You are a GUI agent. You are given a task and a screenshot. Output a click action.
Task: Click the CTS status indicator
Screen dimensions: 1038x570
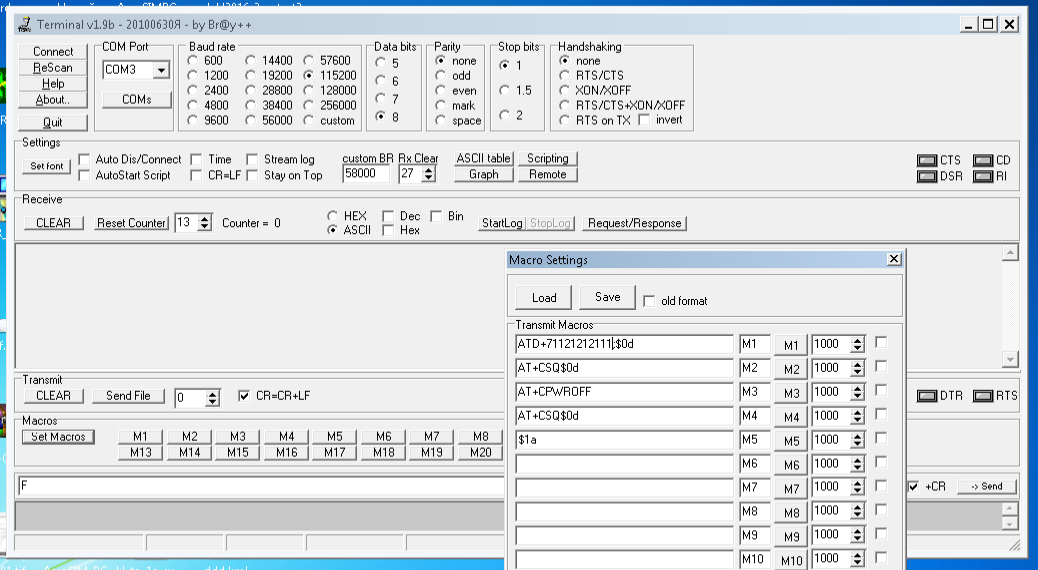(x=927, y=161)
